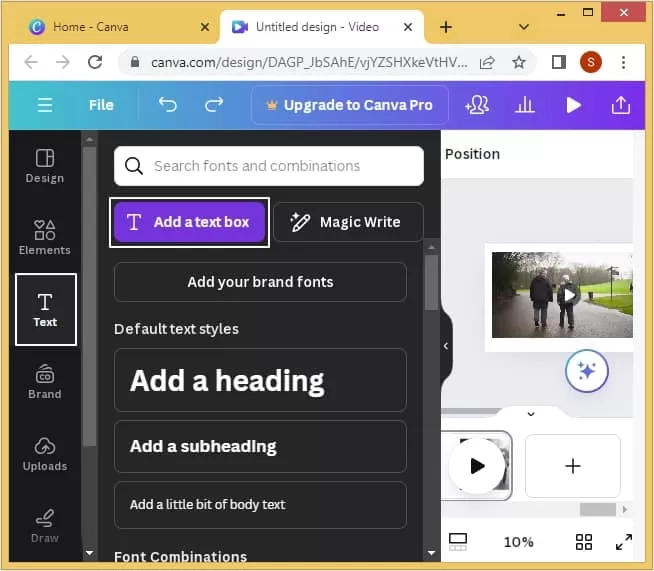Click the Magic Write button
The image size is (654, 571).
point(348,222)
